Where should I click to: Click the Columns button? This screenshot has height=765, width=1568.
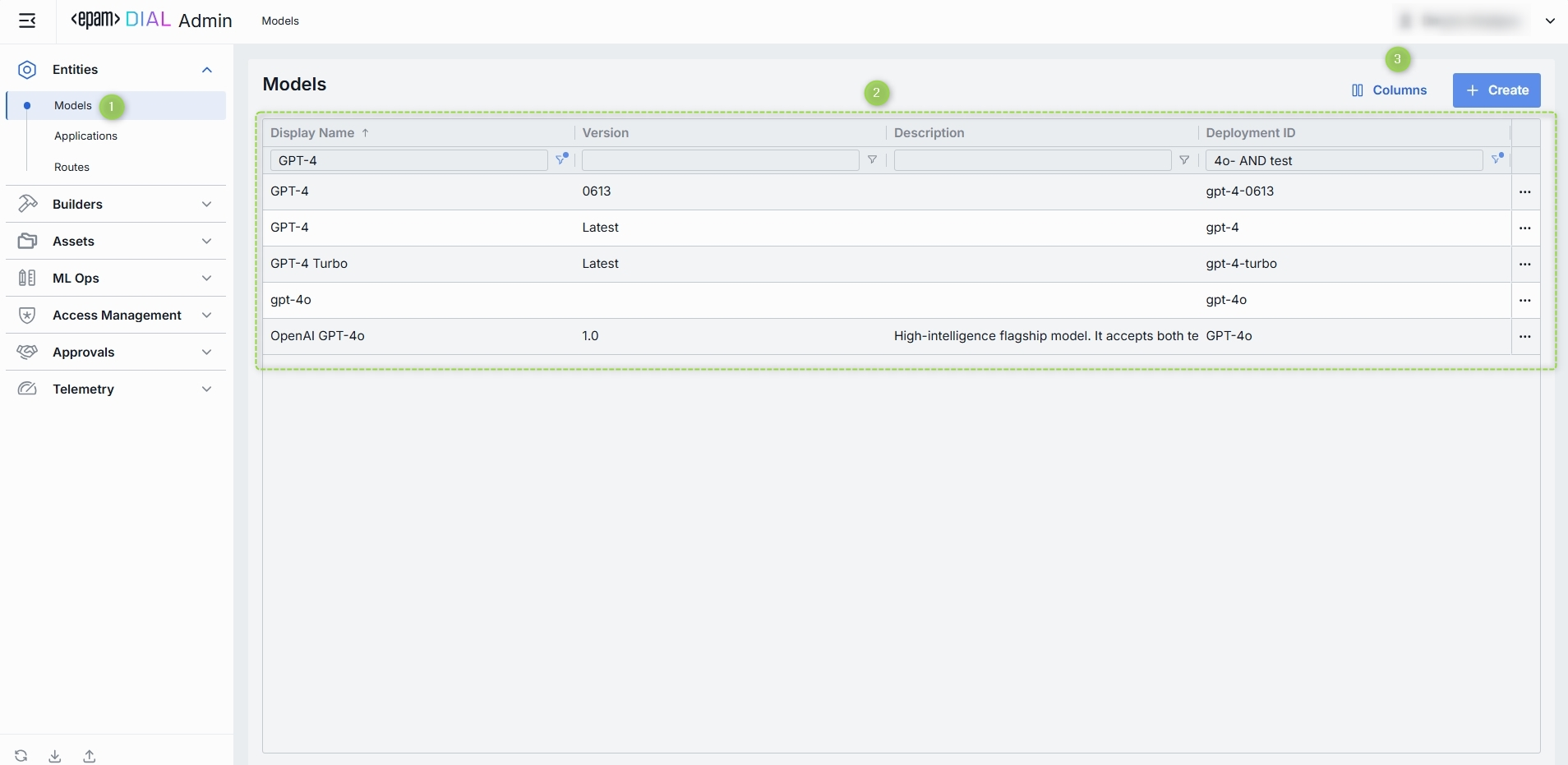(x=1389, y=90)
